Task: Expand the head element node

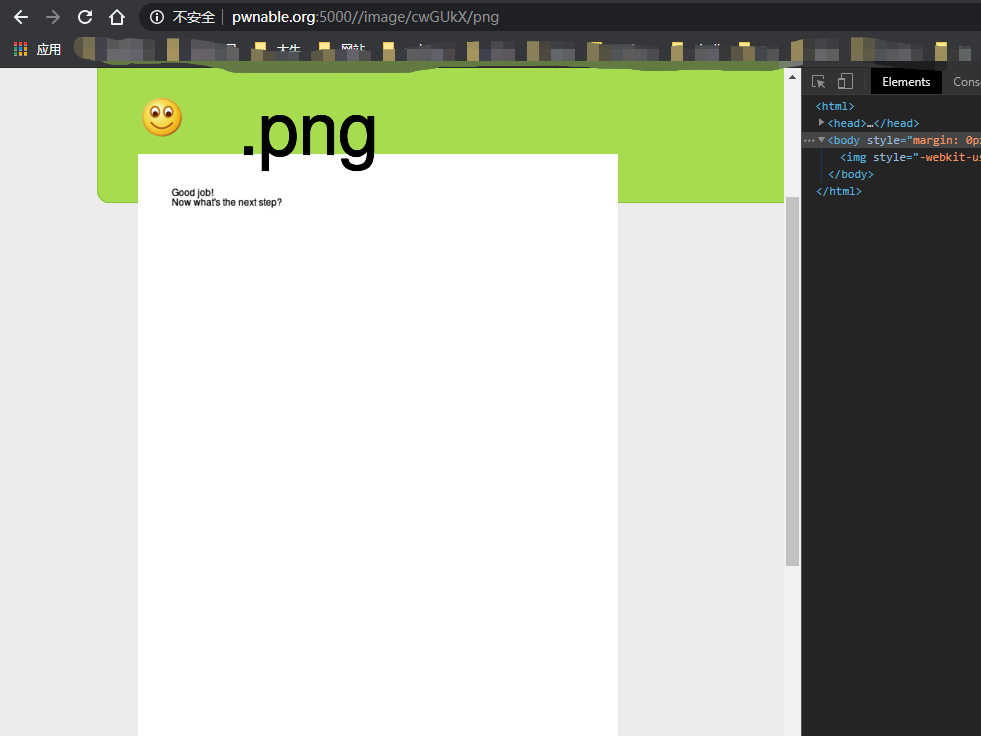Action: 822,123
